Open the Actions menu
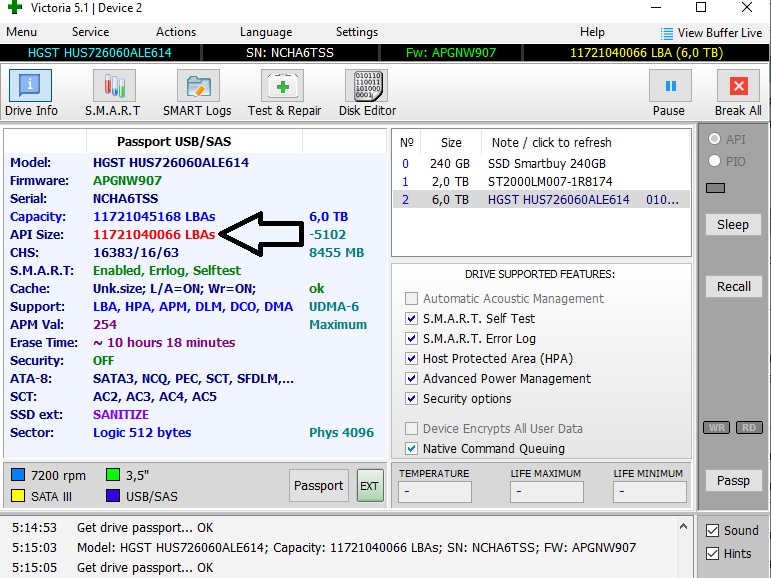This screenshot has height=578, width=771. 176,32
